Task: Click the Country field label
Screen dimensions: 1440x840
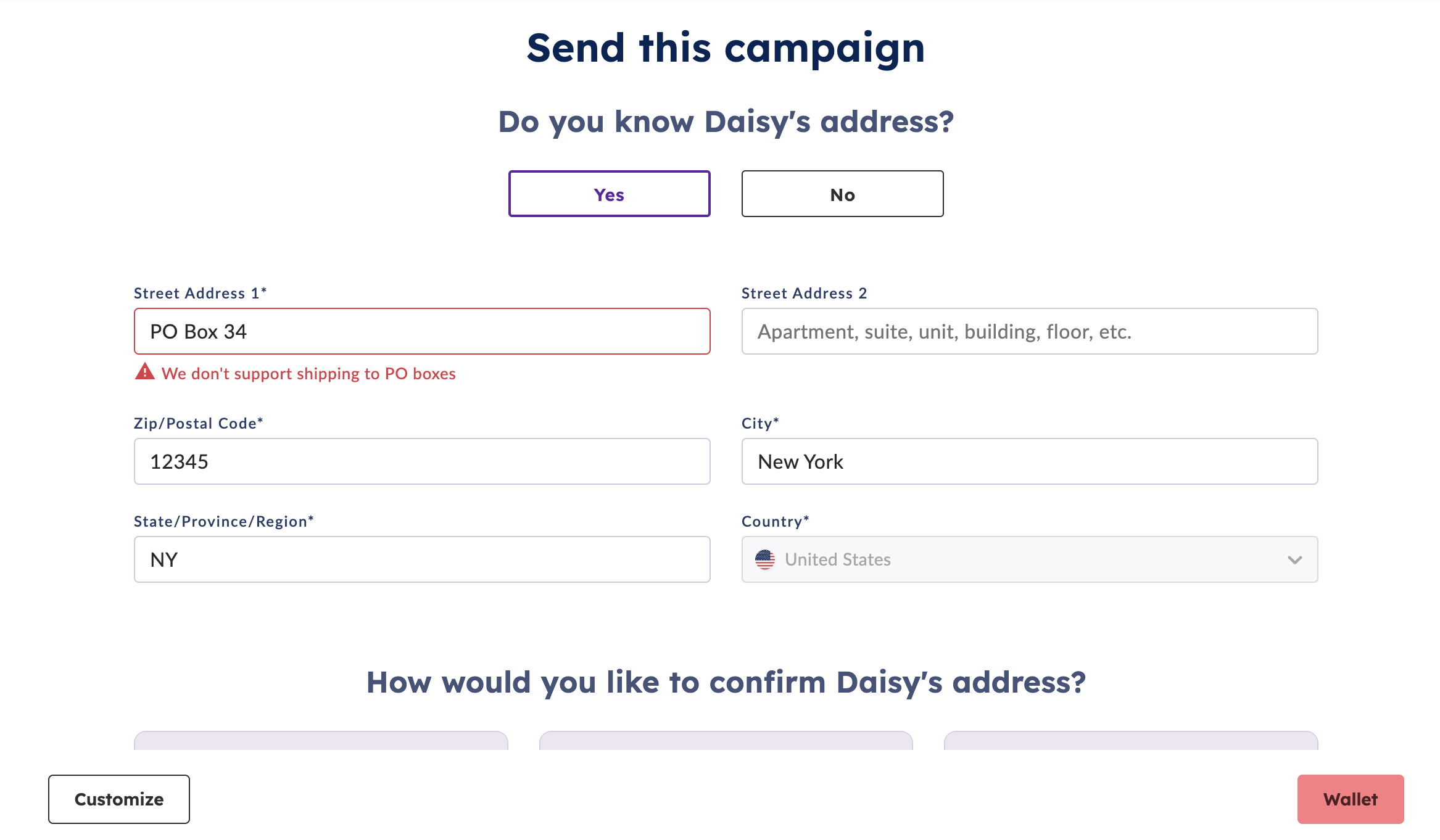Action: click(x=776, y=521)
